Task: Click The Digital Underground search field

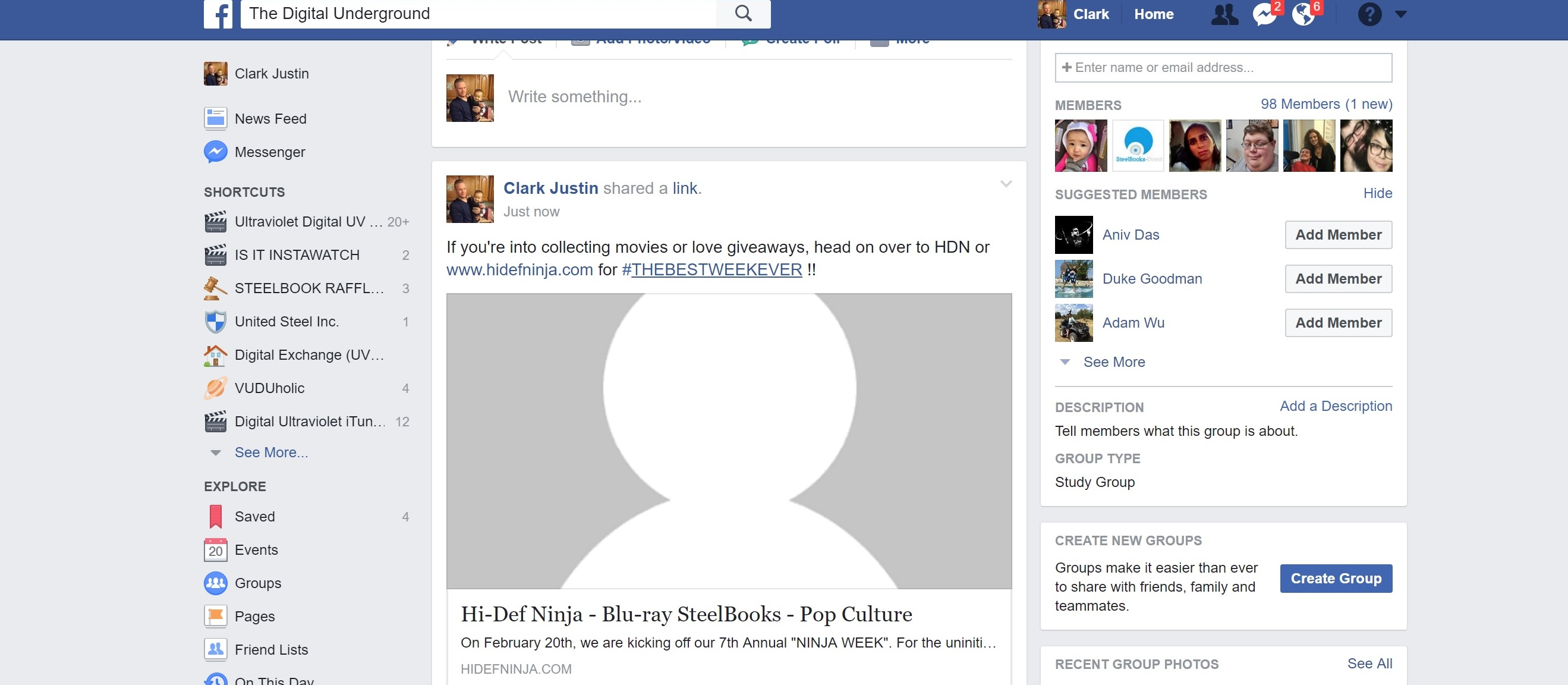Action: point(478,14)
